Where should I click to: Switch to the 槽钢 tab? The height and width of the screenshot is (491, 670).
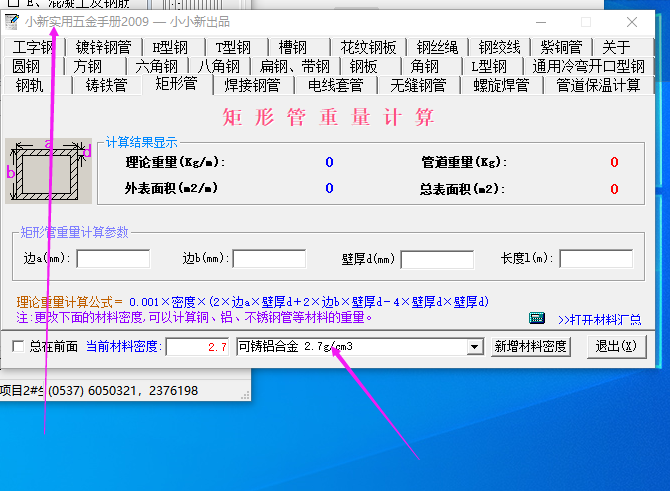click(293, 47)
